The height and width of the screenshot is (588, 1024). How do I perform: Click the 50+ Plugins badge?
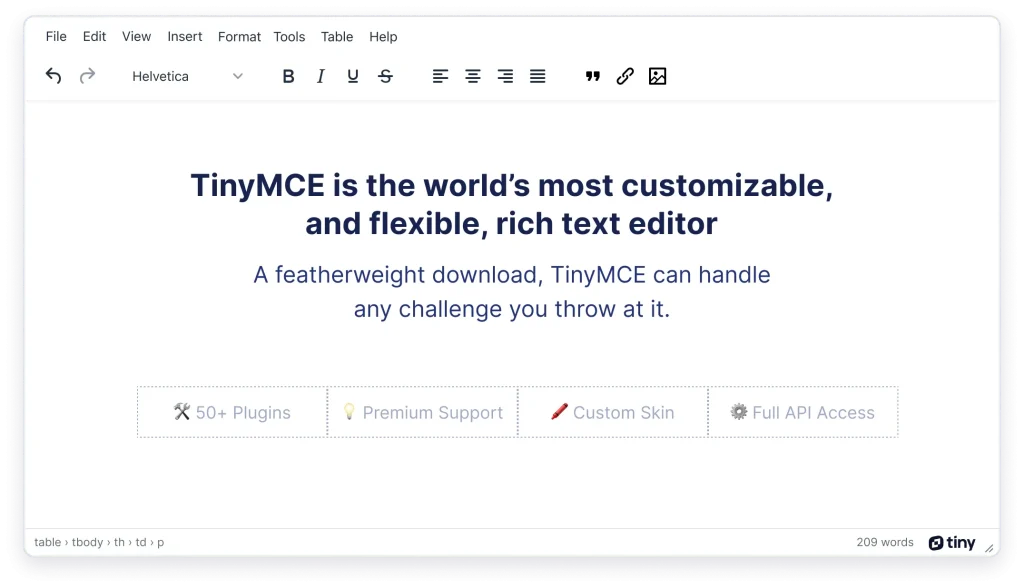coord(231,412)
